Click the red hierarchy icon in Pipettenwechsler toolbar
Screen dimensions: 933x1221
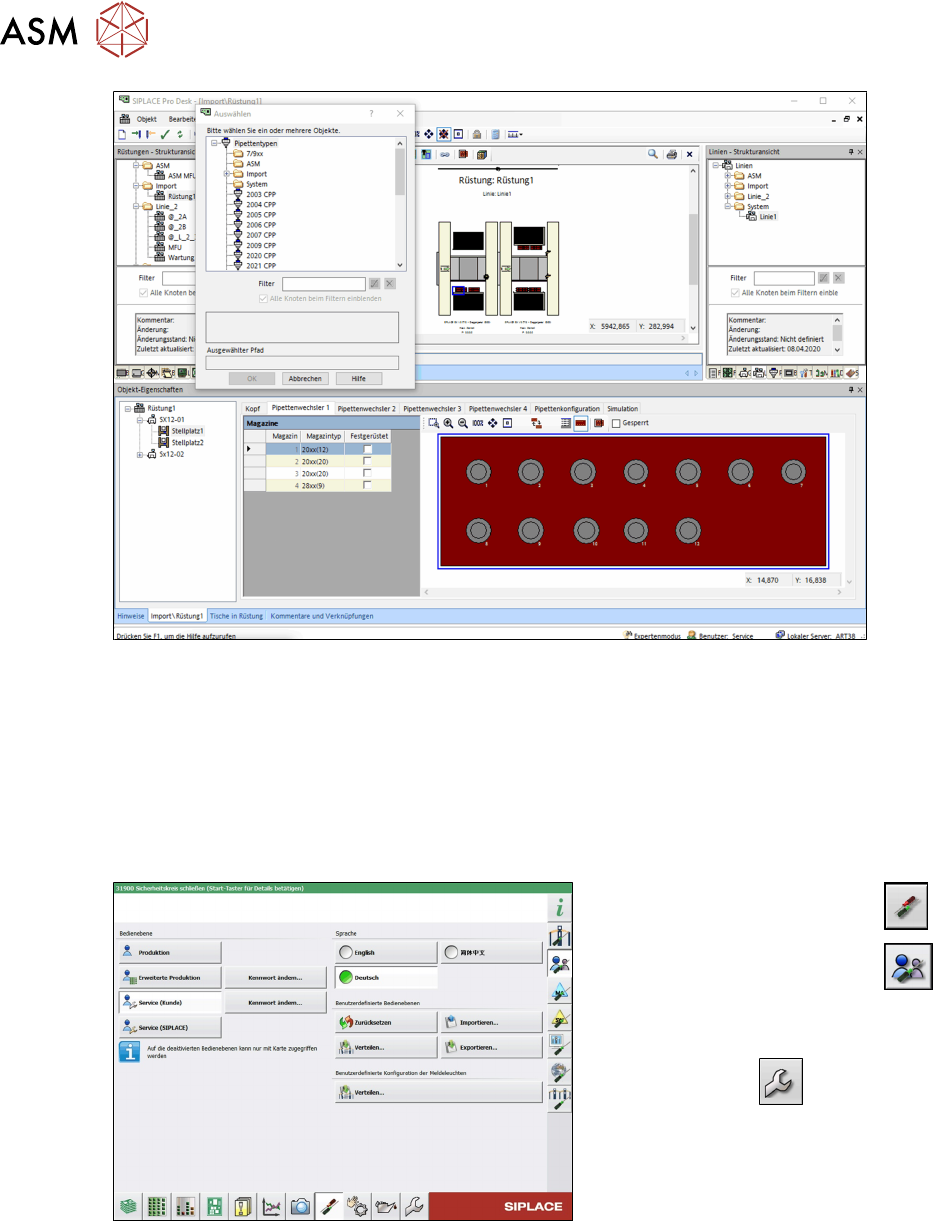[537, 423]
